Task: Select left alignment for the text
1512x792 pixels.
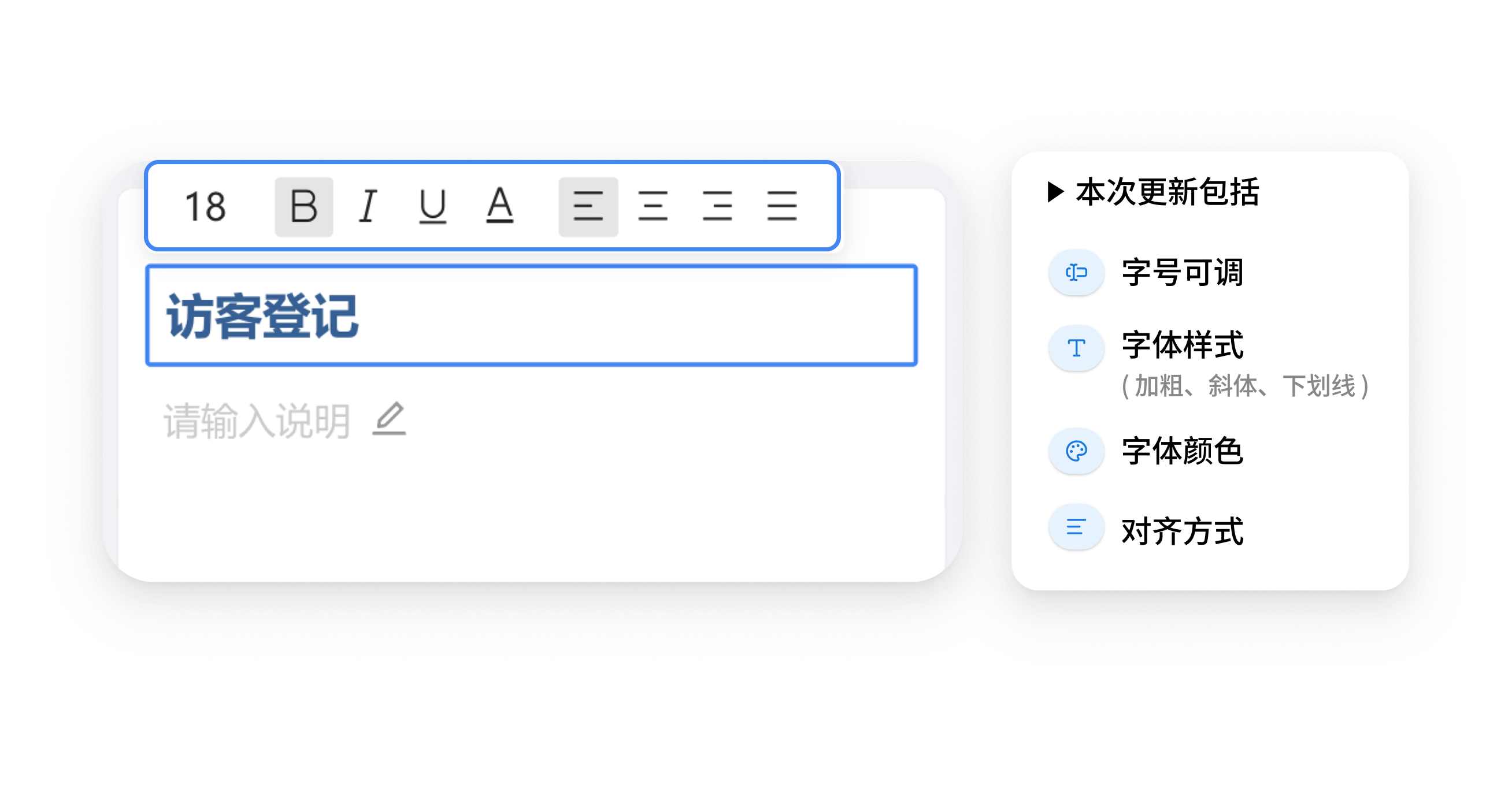Action: 589,206
